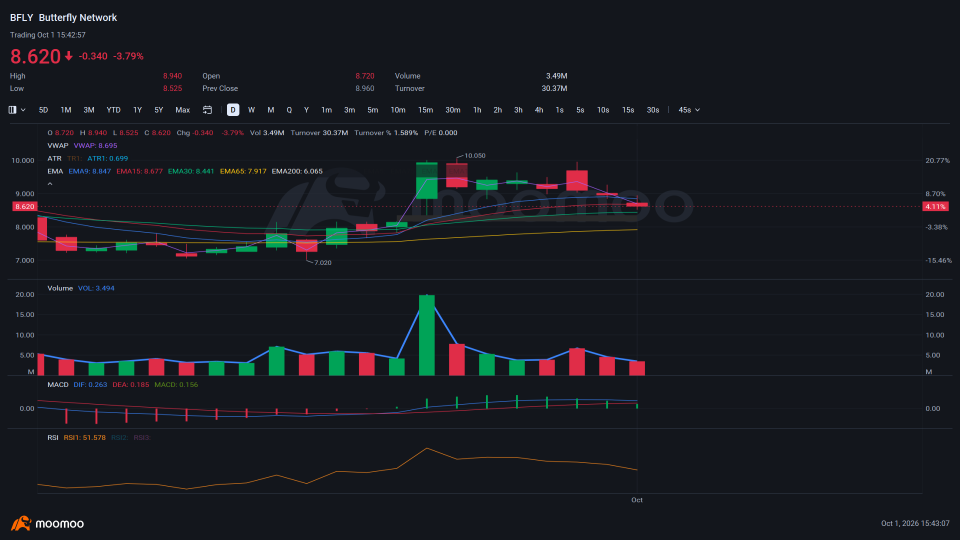Click the RSI indicator label

53,438
